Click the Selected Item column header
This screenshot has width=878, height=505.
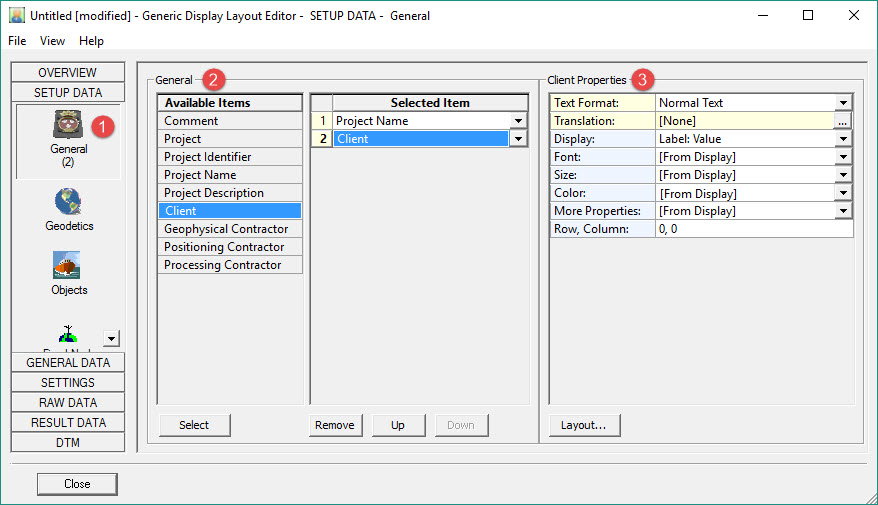pyautogui.click(x=430, y=103)
